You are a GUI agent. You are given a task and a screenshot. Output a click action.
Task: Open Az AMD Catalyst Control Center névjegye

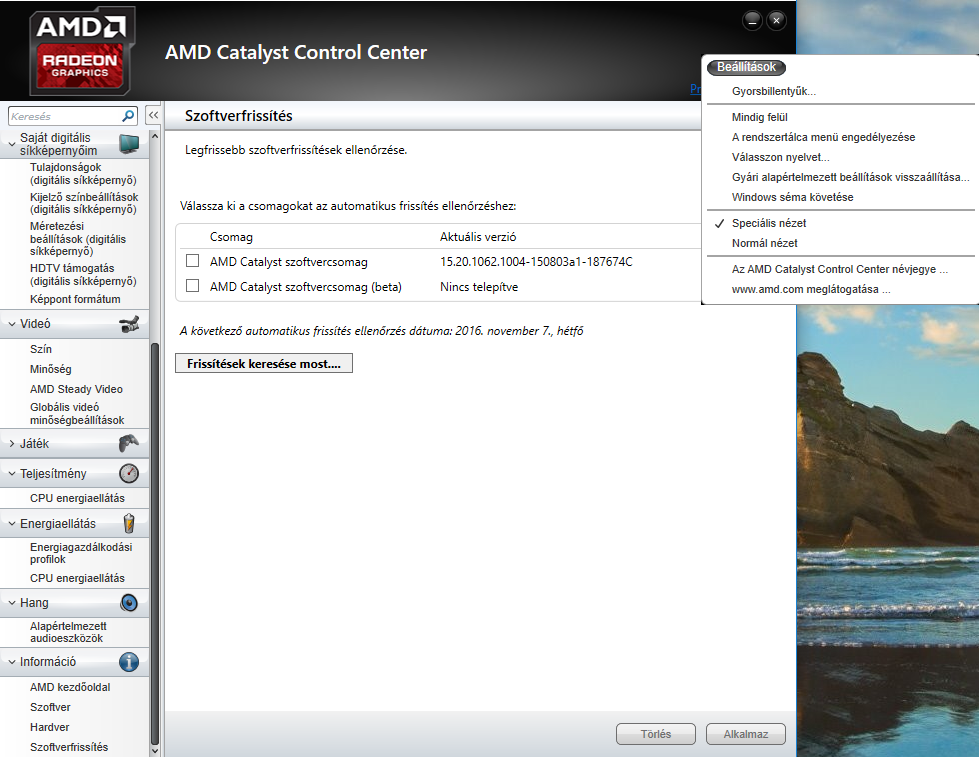(840, 269)
